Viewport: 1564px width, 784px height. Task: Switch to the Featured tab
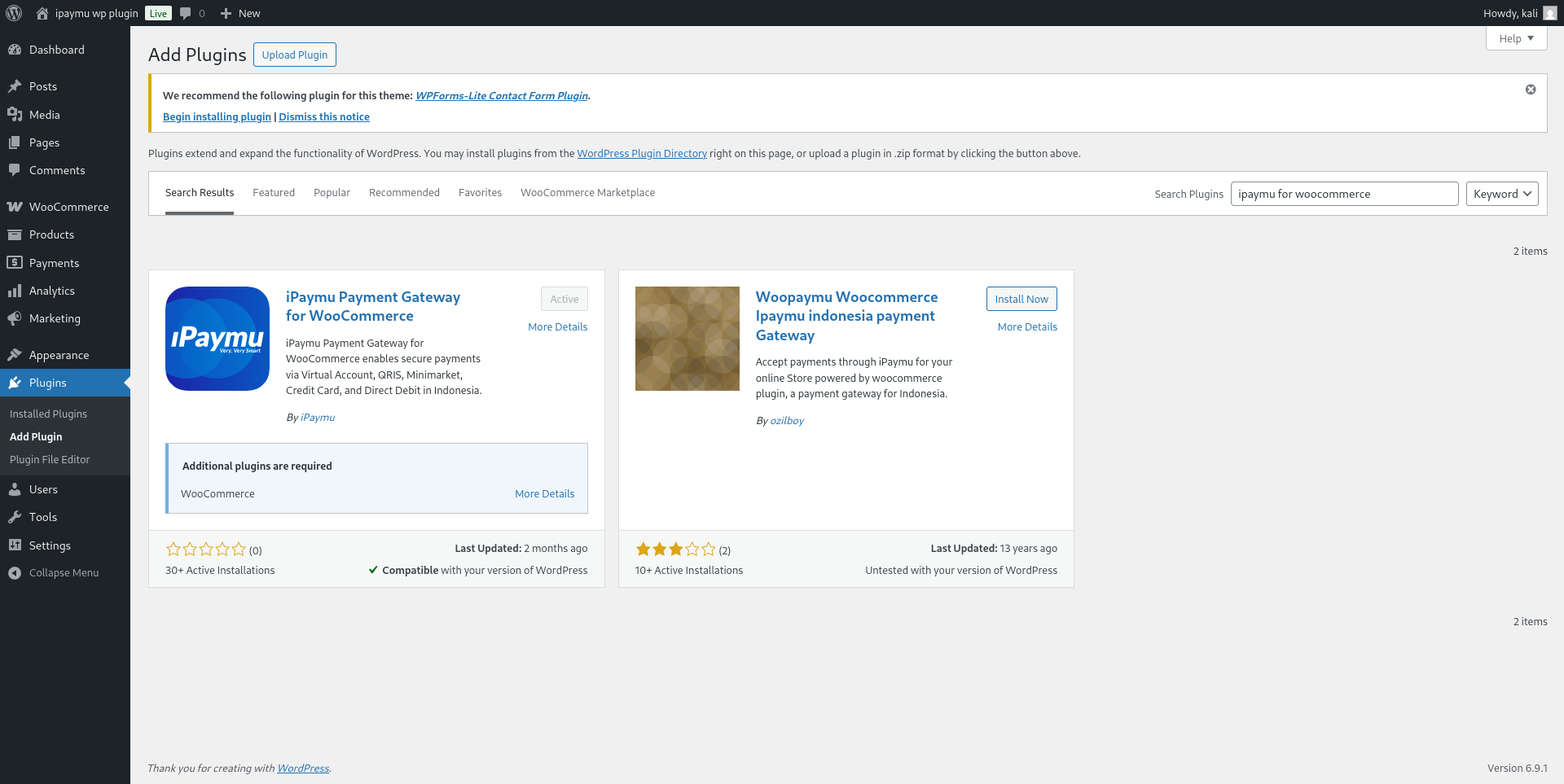[x=274, y=193]
